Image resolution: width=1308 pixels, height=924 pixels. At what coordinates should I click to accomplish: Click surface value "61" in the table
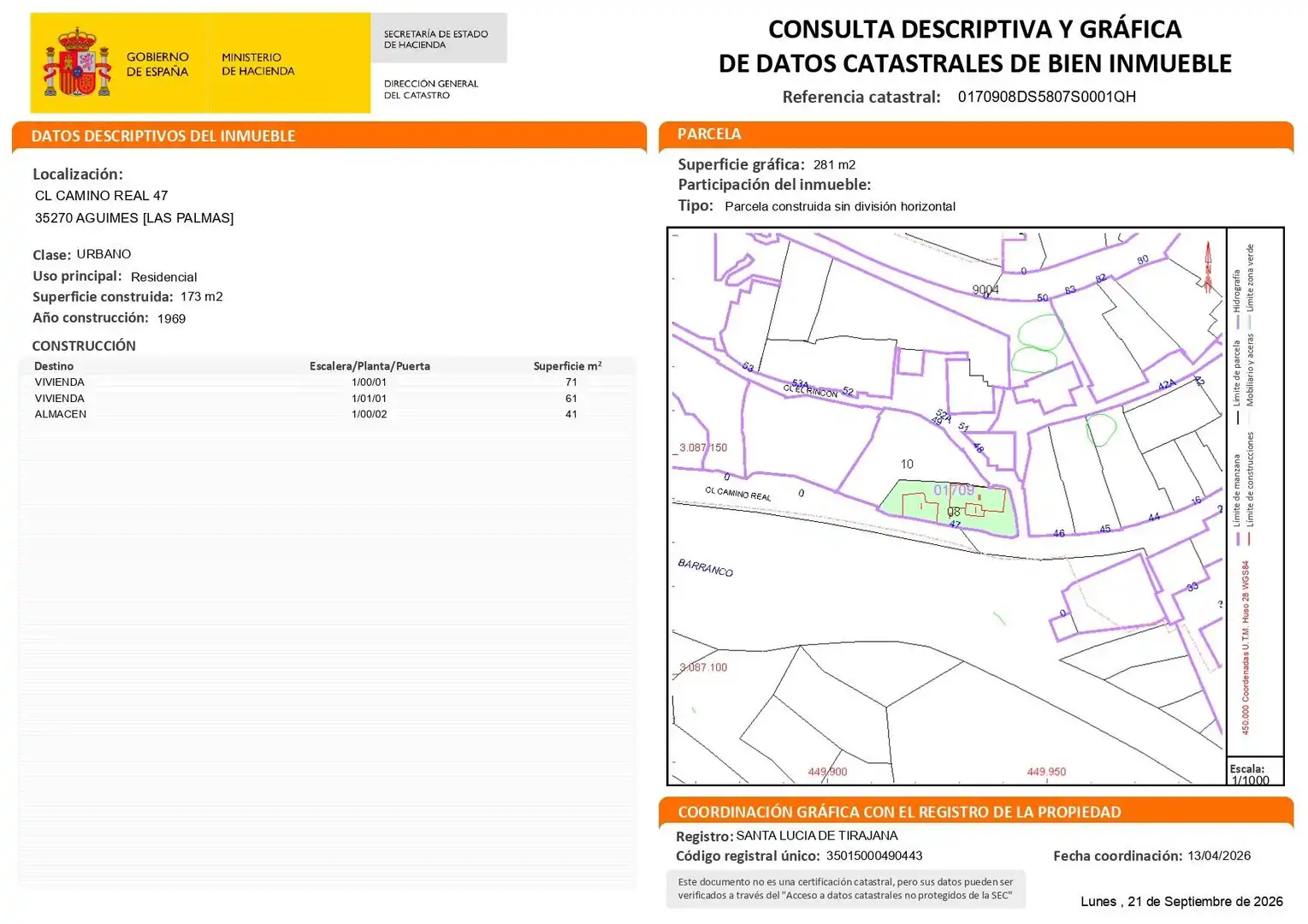571,399
